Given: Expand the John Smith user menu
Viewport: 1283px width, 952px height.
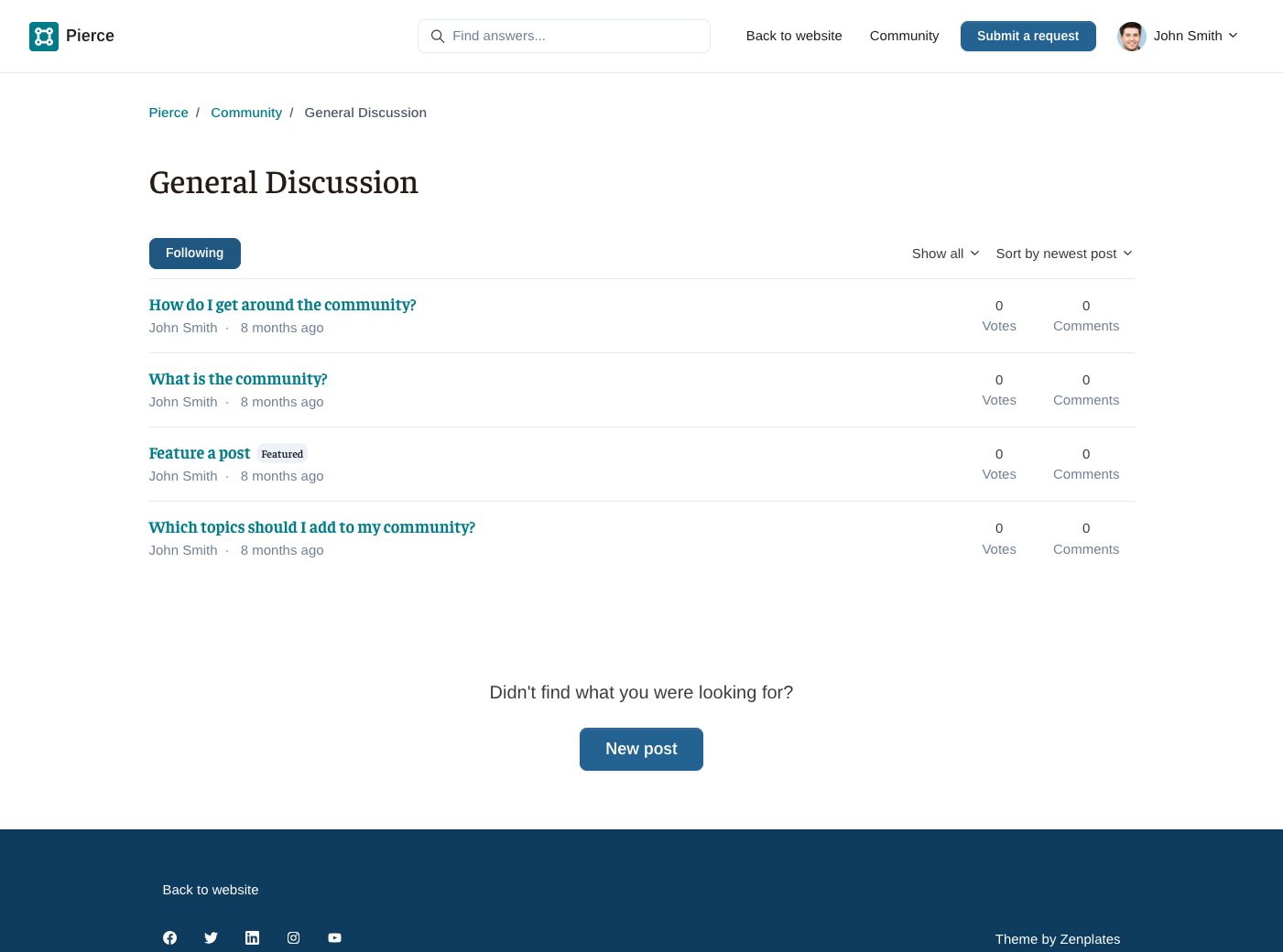Looking at the screenshot, I should click(x=1195, y=36).
